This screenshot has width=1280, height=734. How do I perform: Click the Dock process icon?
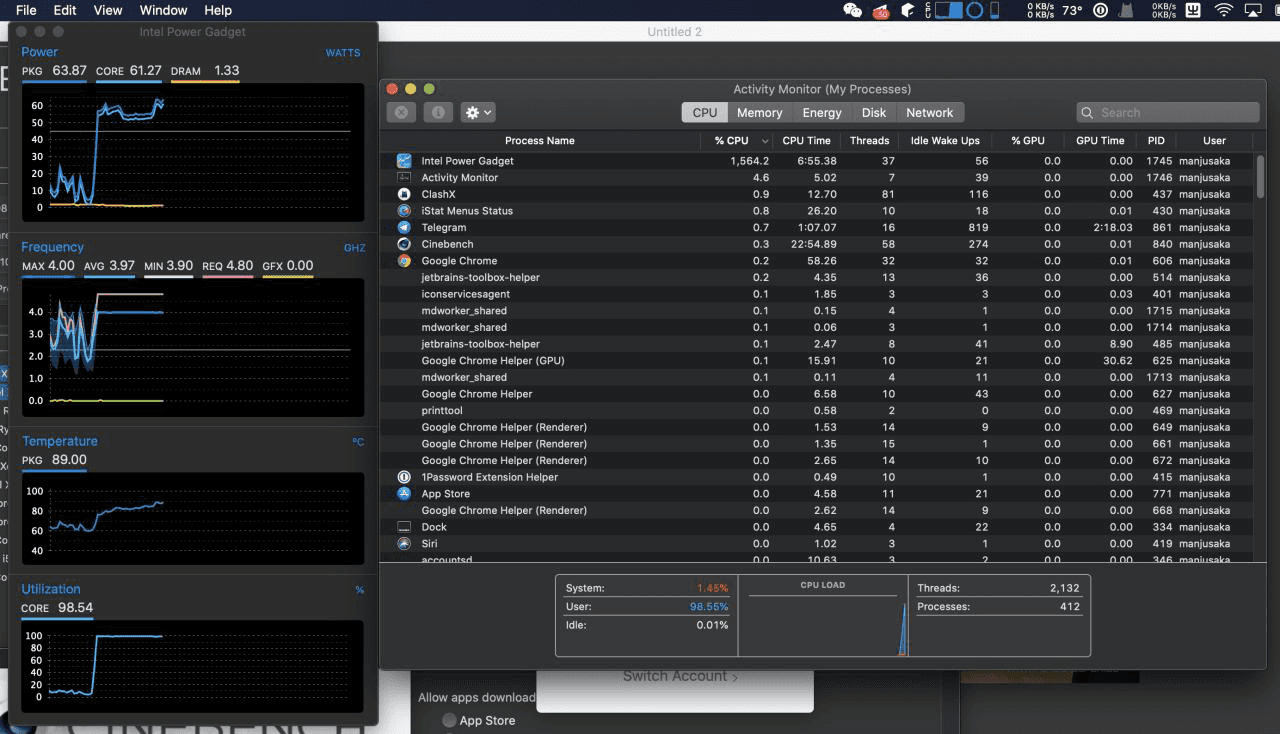[x=404, y=527]
